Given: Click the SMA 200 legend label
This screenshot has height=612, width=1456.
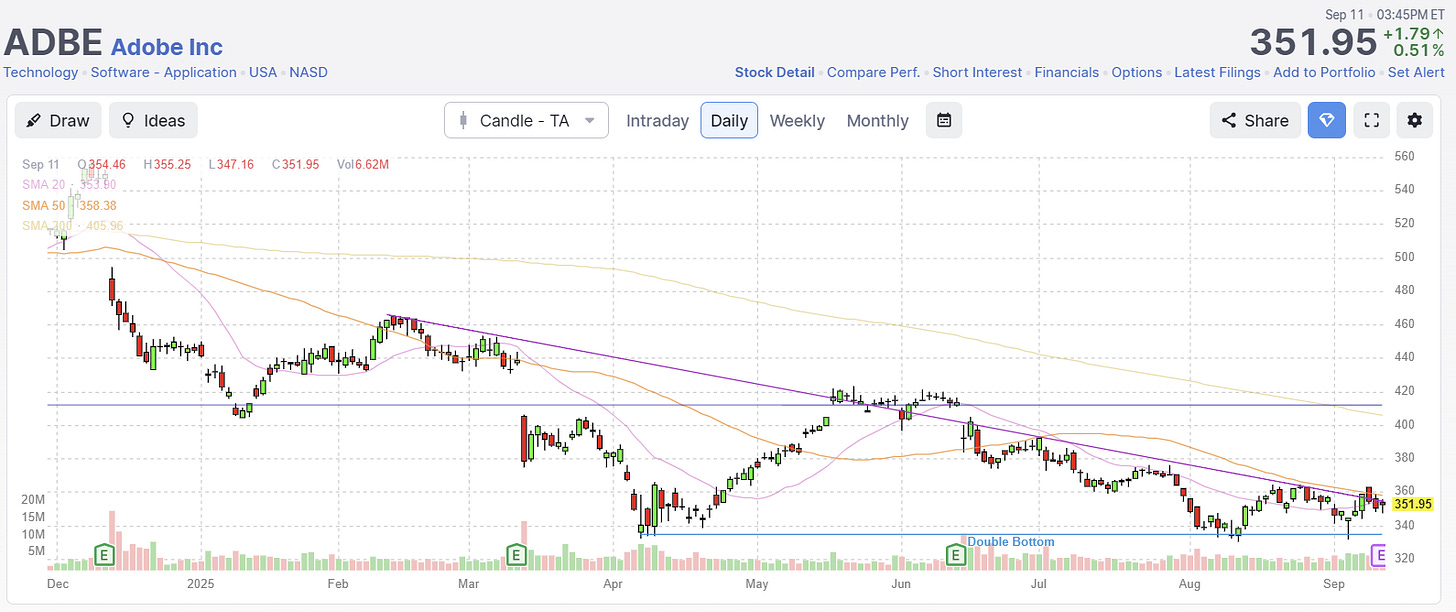Looking at the screenshot, I should pos(72,226).
